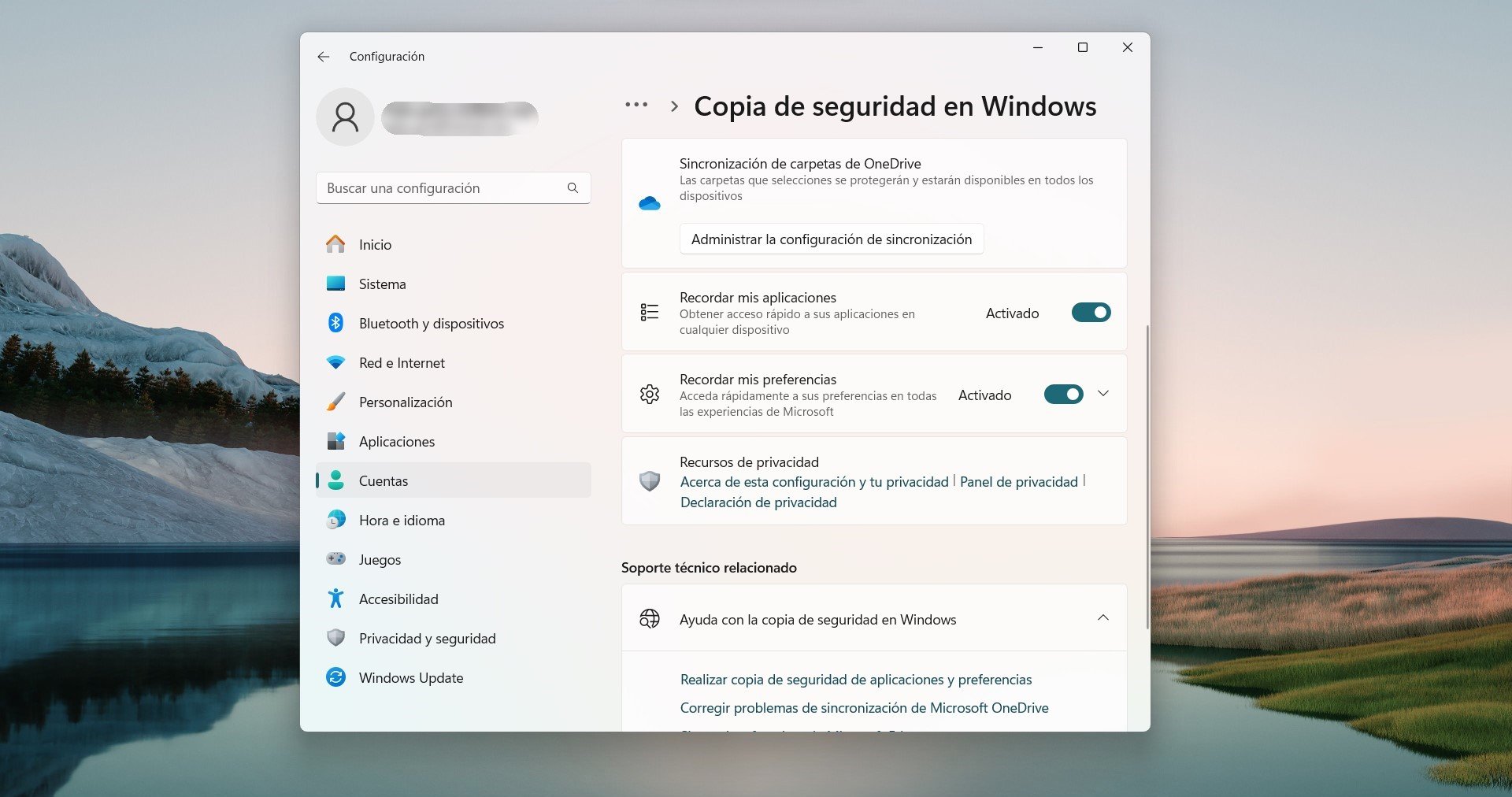
Task: Select Bluetooth y dispositivos
Action: click(x=453, y=323)
